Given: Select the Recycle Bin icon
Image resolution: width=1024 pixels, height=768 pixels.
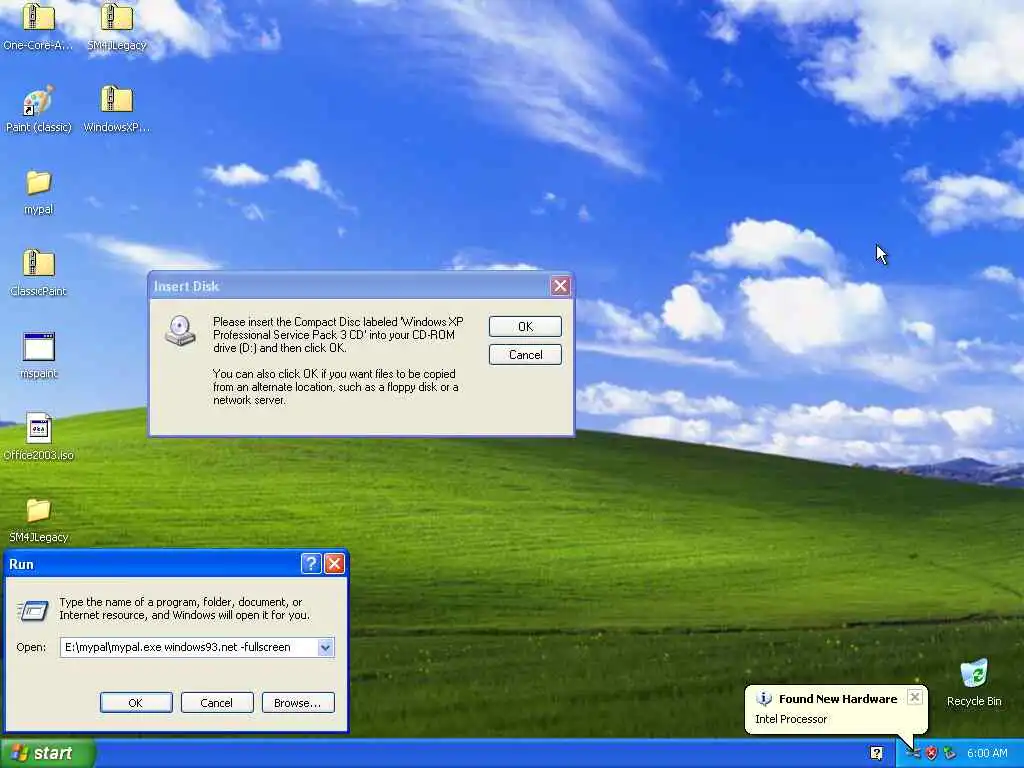Looking at the screenshot, I should [x=974, y=673].
